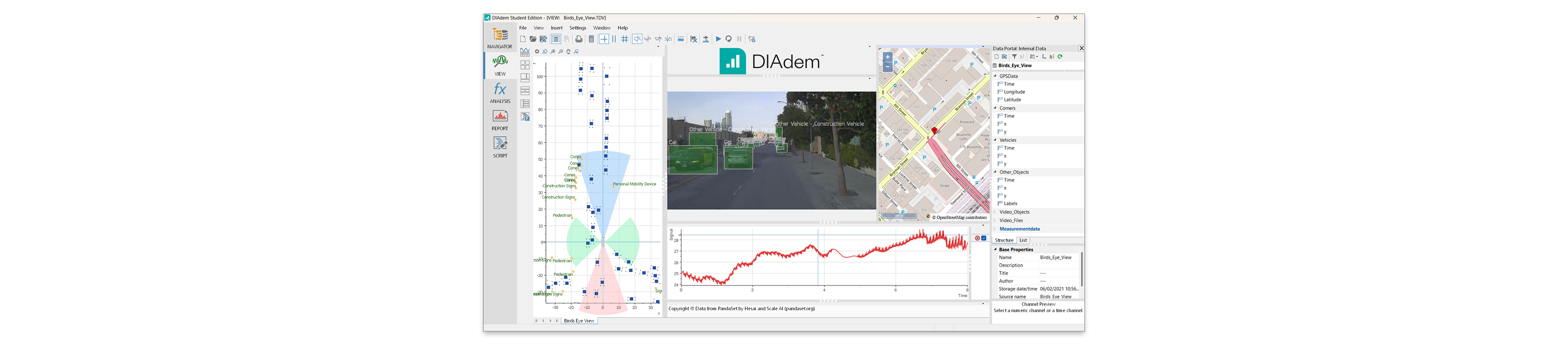Open the Window menu
The width and height of the screenshot is (1568, 345).
tap(602, 28)
